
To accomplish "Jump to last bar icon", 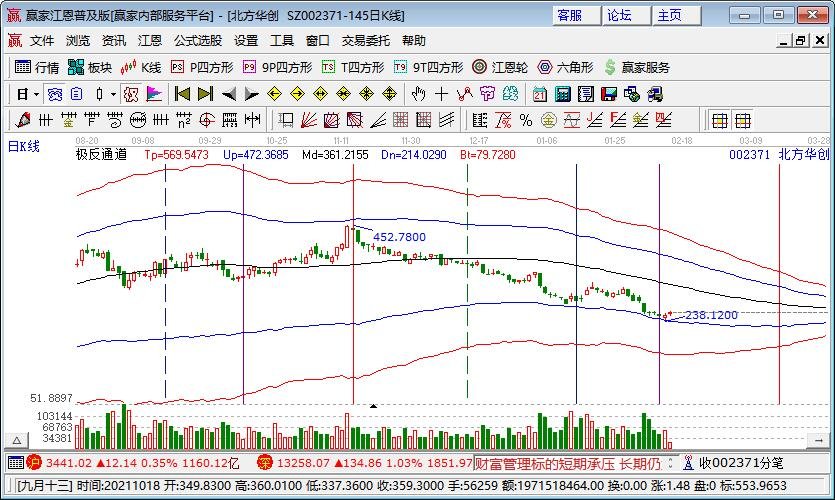I will tap(205, 95).
